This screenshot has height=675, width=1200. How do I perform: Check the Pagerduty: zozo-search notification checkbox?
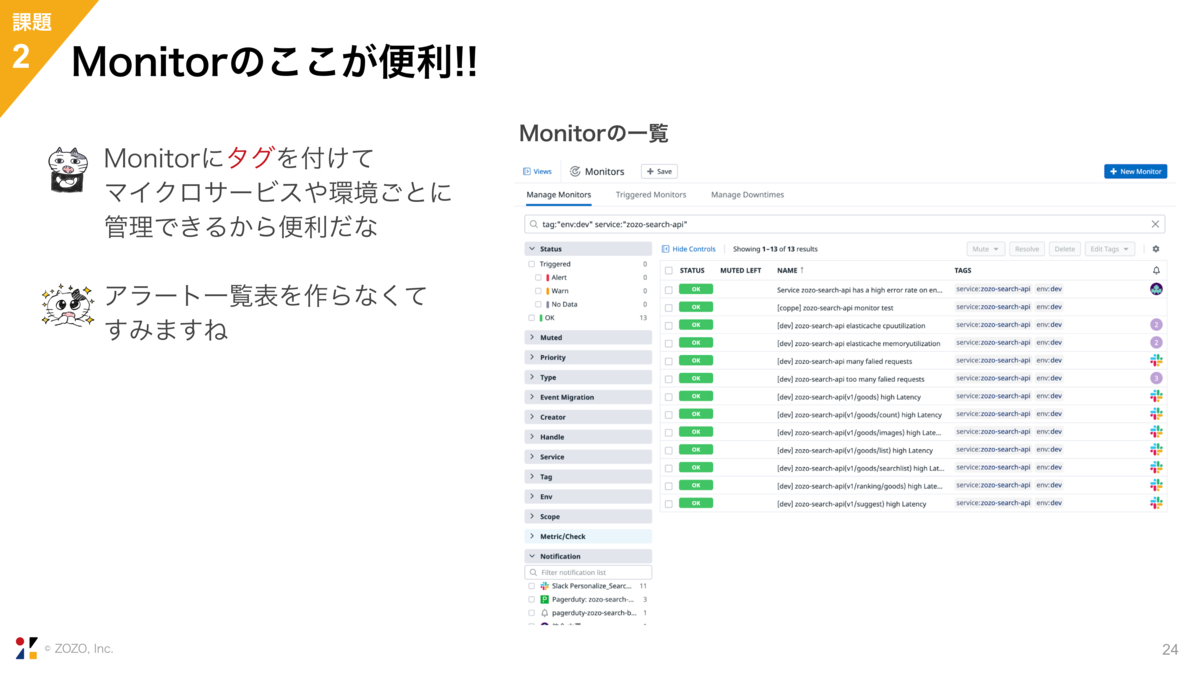pyautogui.click(x=532, y=599)
